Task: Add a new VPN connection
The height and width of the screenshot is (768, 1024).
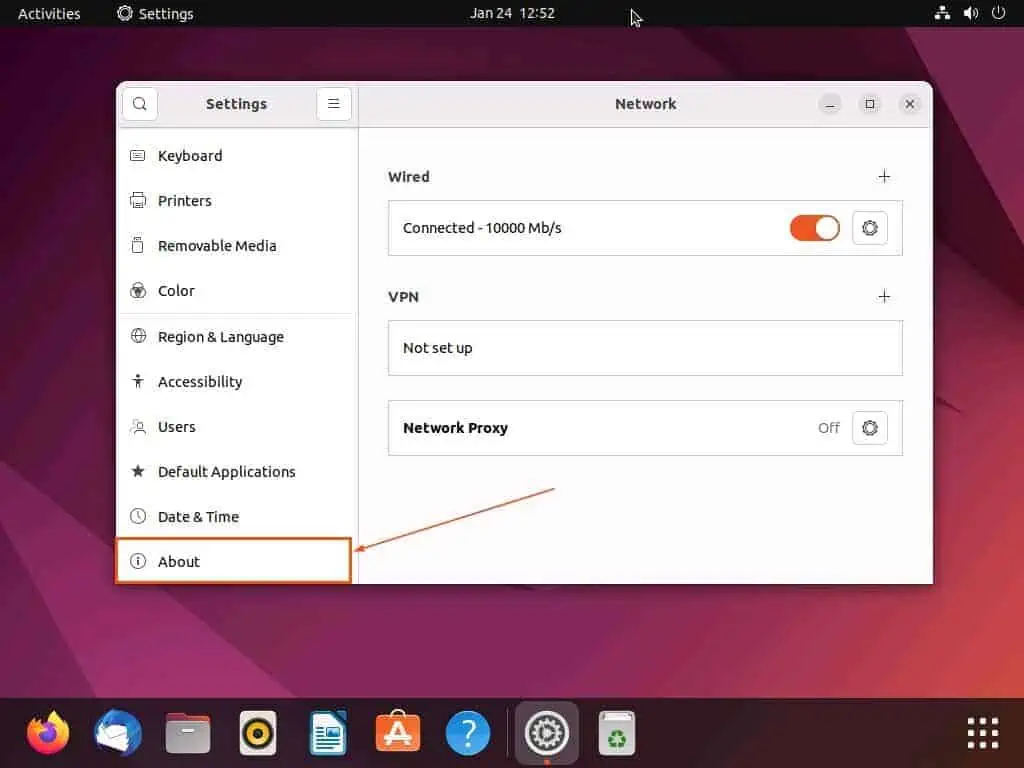Action: tap(883, 297)
